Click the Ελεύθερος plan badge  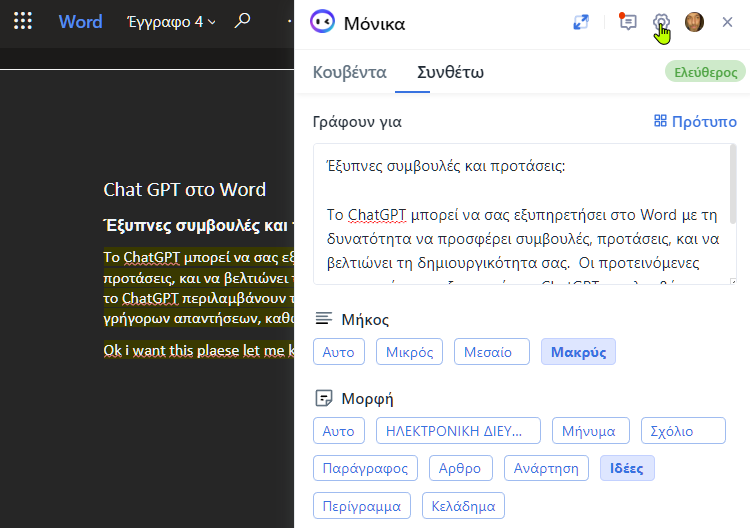tap(705, 72)
